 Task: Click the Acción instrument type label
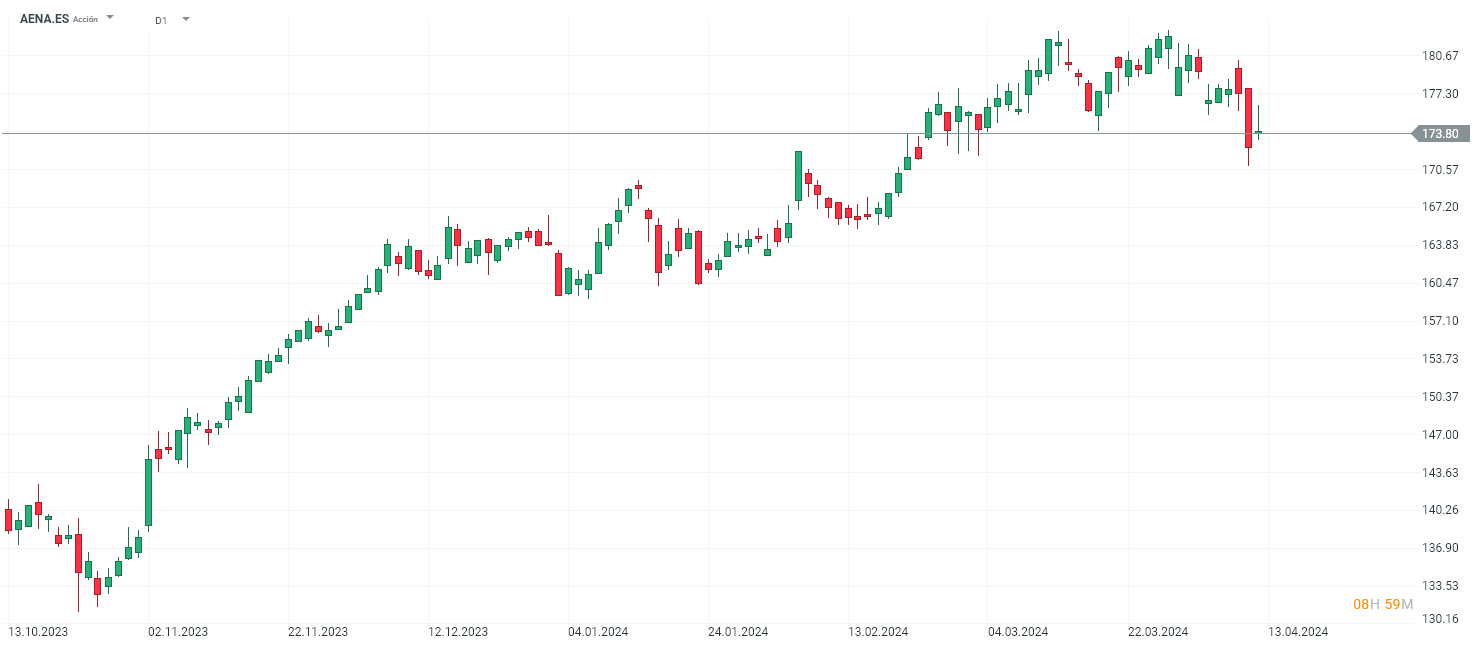[85, 20]
